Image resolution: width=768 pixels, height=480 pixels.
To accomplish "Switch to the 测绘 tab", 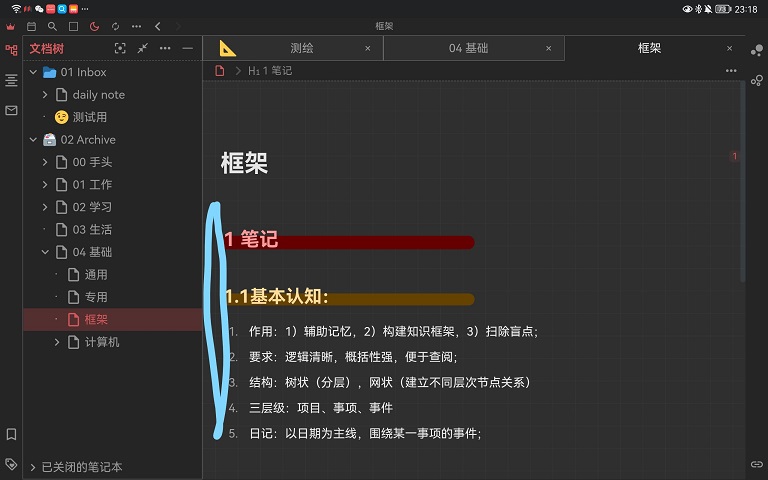I will click(301, 48).
